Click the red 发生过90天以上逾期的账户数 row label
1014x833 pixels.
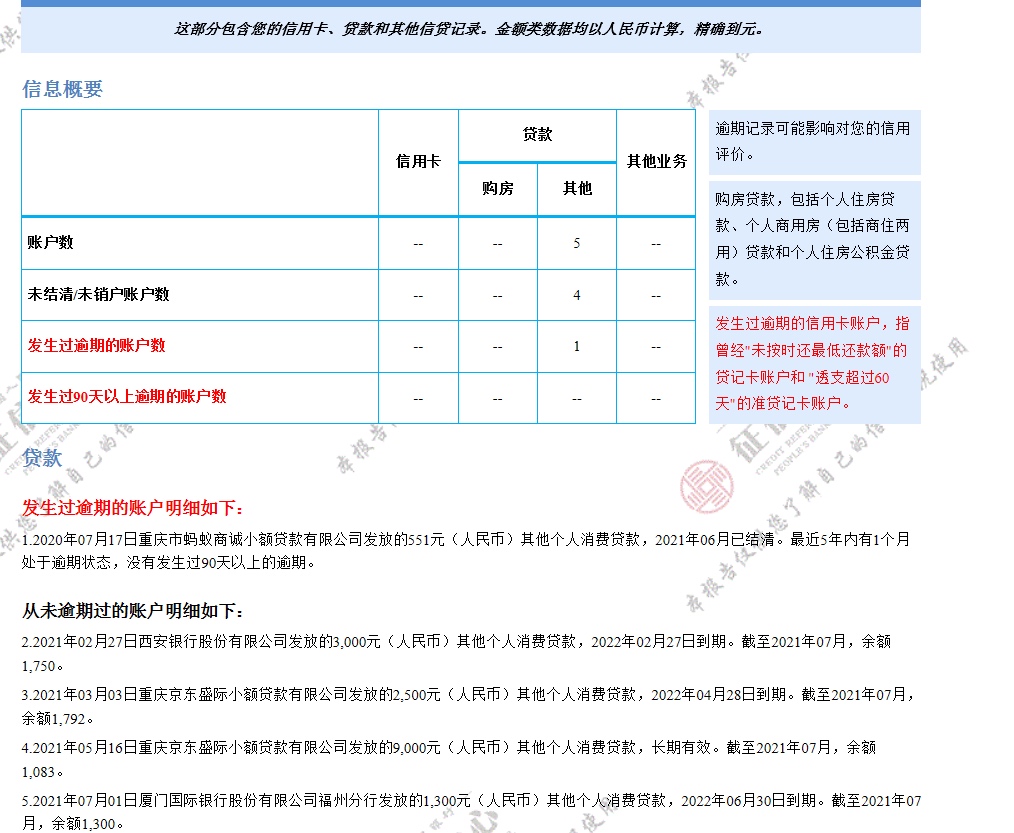tap(127, 396)
